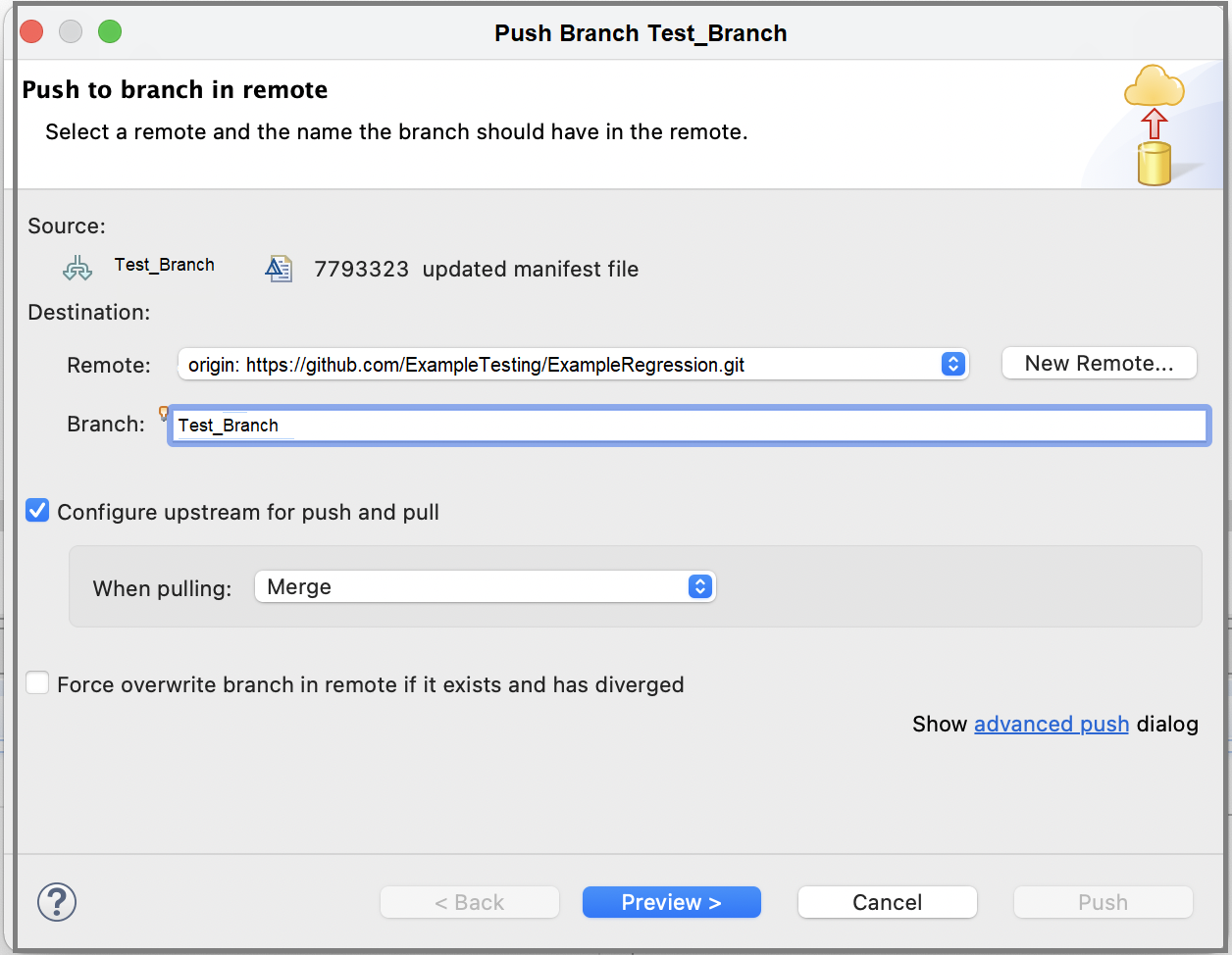1232x955 pixels.
Task: Click the cloud push icon in header
Action: click(x=1155, y=125)
